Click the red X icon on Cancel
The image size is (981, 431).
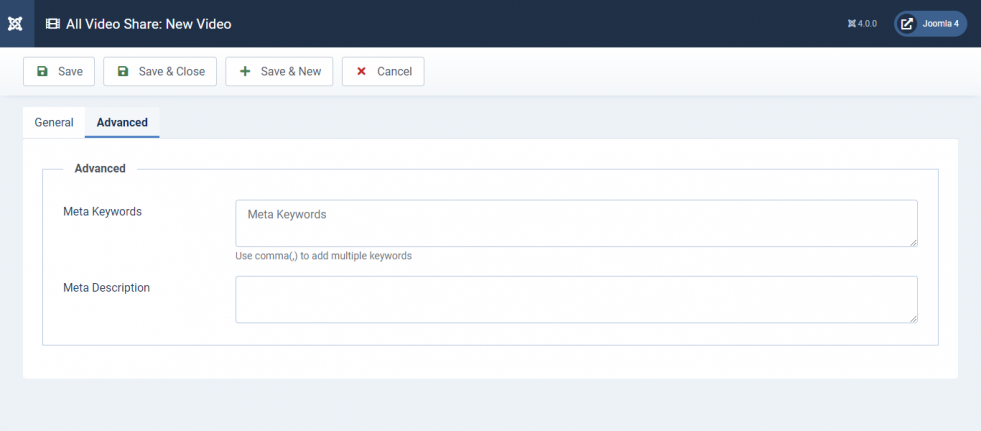tap(361, 71)
